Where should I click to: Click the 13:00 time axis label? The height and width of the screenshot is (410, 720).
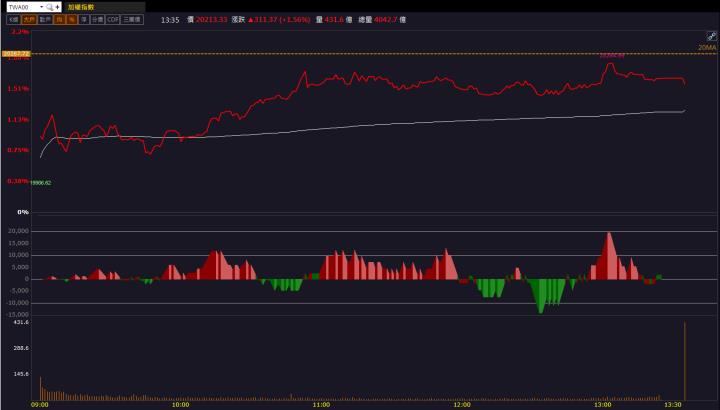click(x=602, y=405)
